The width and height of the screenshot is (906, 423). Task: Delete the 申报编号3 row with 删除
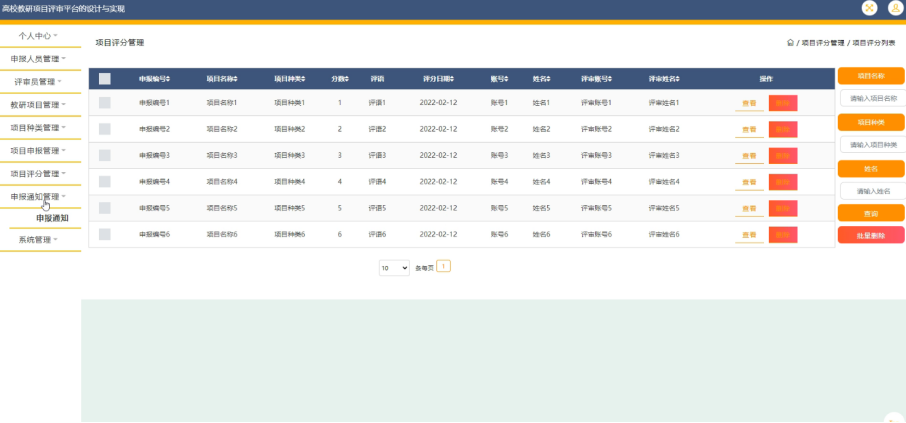tap(783, 155)
